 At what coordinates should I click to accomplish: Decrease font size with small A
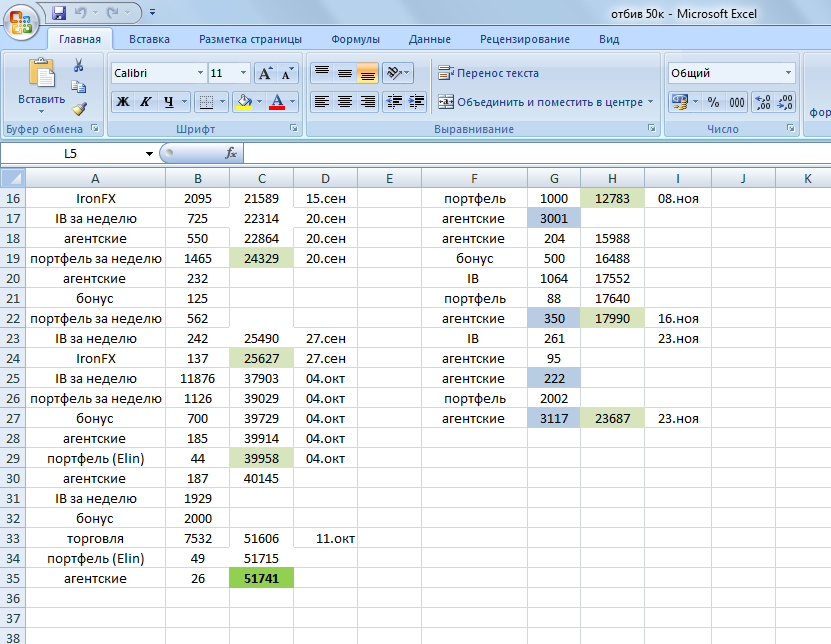[287, 73]
